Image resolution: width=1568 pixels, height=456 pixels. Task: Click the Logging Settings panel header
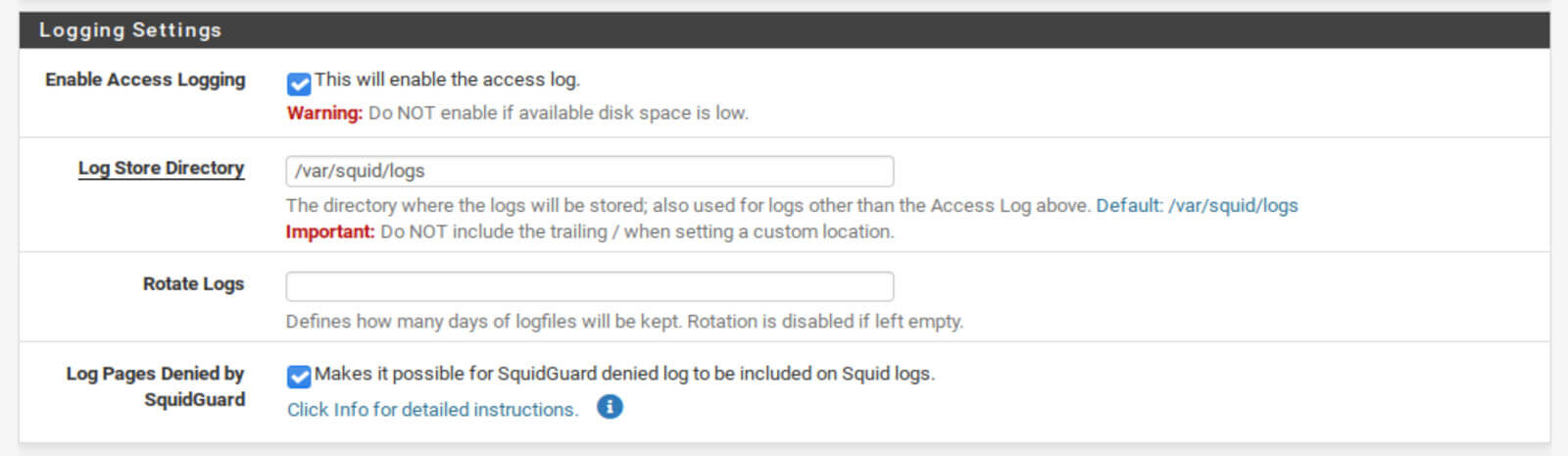tap(784, 30)
